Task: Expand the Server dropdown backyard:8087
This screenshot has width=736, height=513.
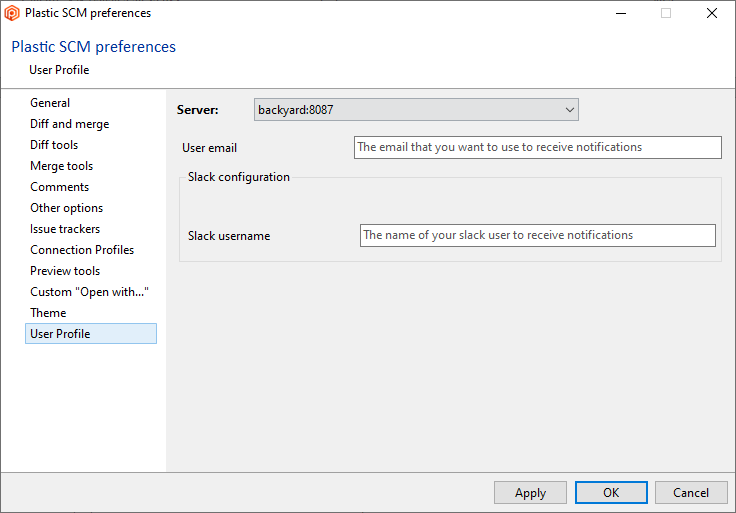Action: click(416, 110)
